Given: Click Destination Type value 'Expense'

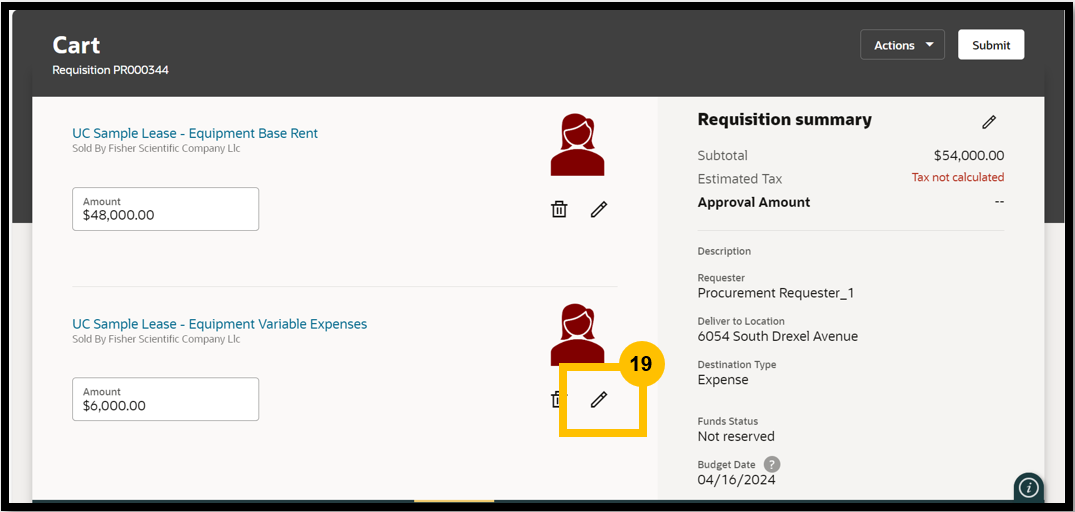Looking at the screenshot, I should tap(723, 380).
